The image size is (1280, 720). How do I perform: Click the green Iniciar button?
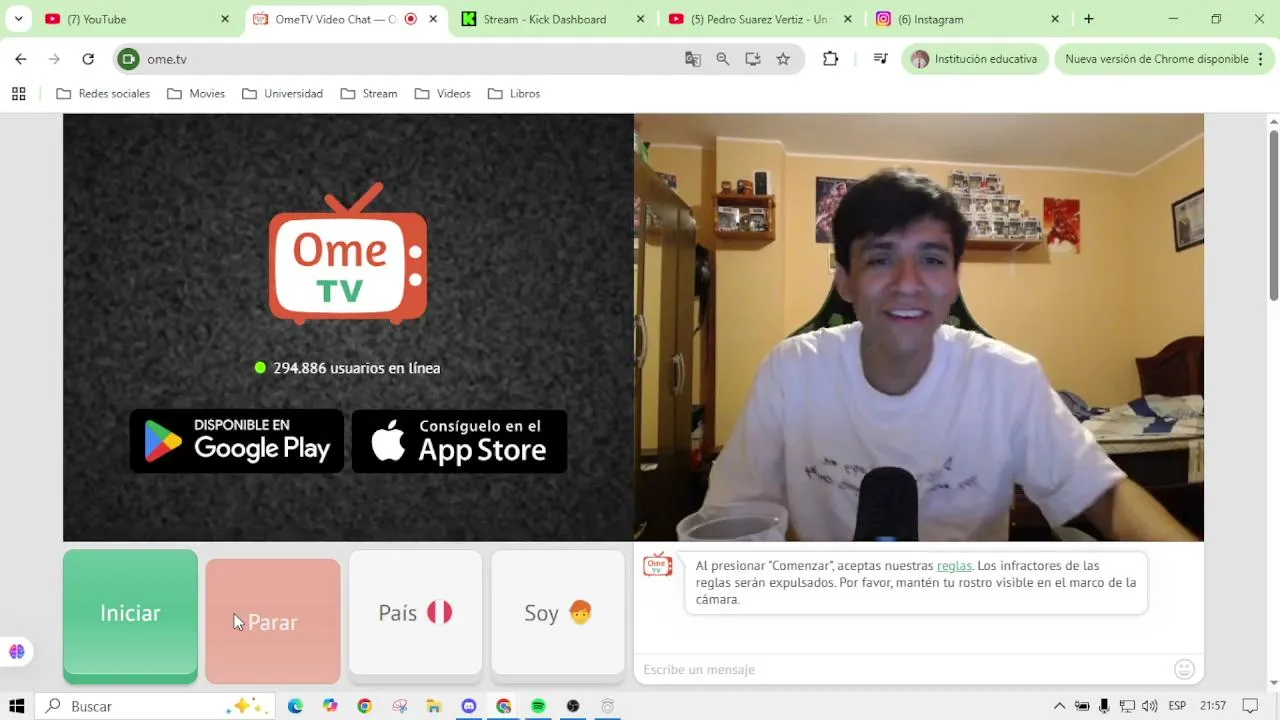pyautogui.click(x=130, y=615)
